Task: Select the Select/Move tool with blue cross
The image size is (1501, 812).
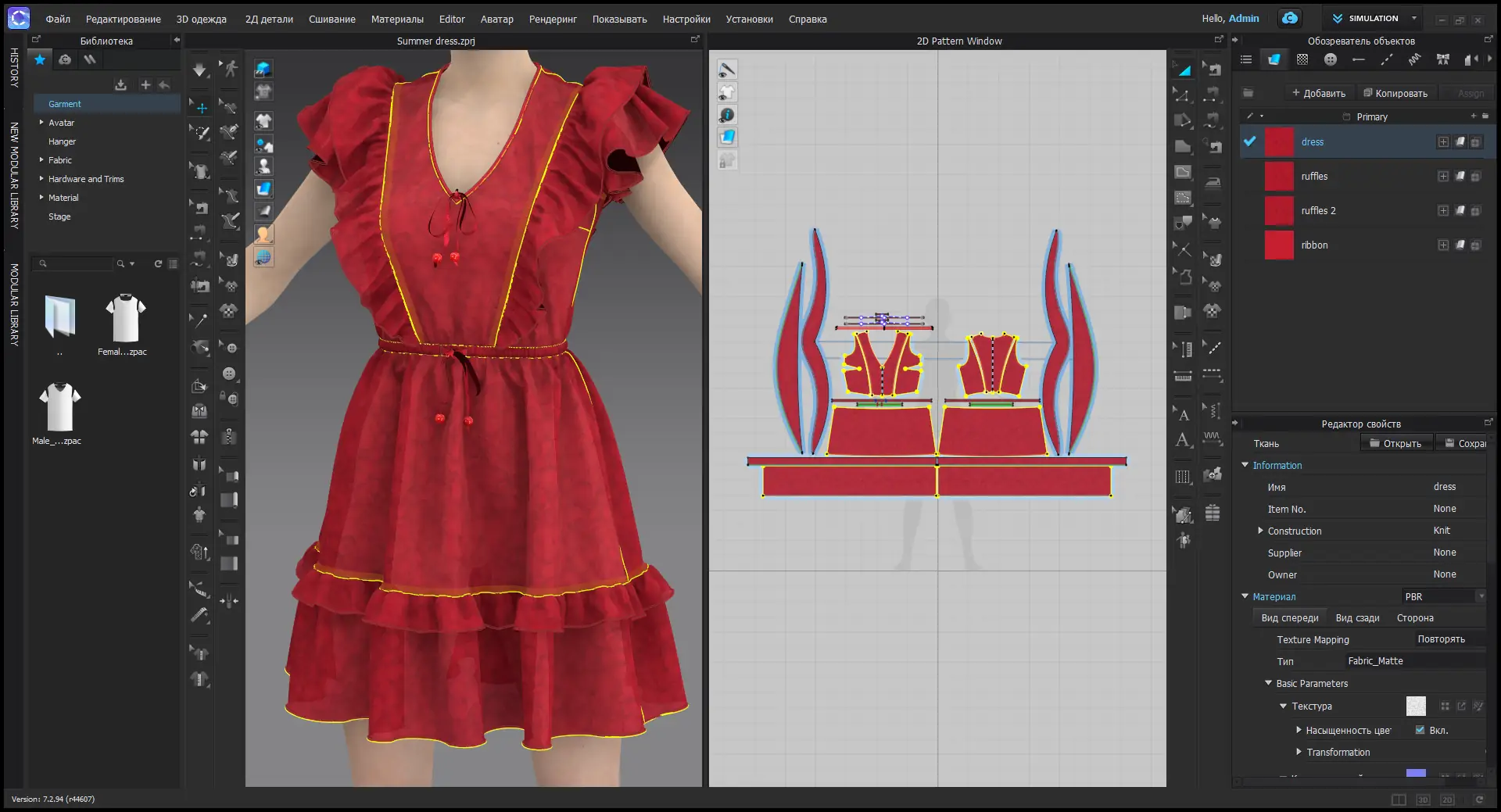Action: [201, 108]
